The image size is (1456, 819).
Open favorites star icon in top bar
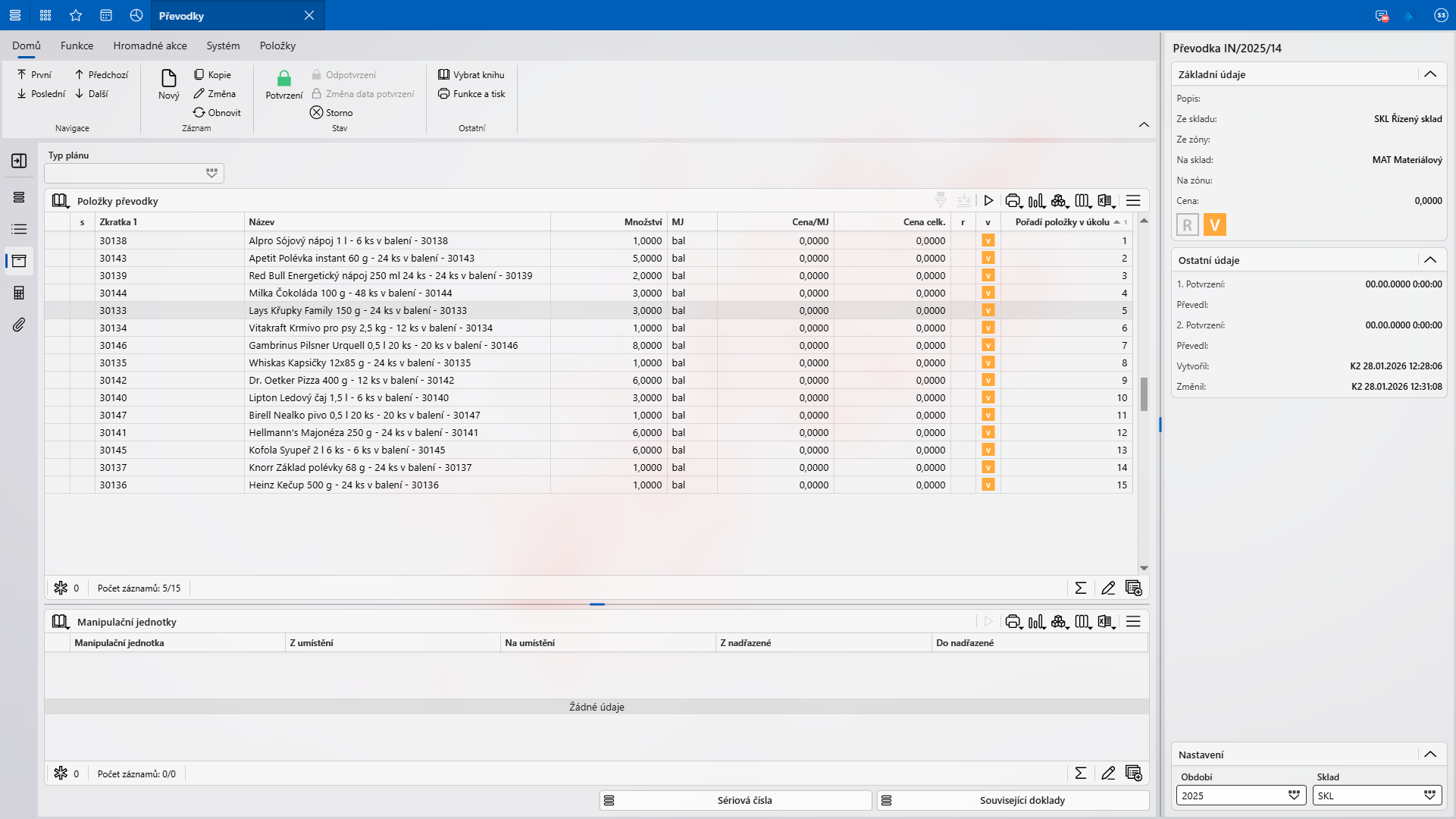pos(76,15)
